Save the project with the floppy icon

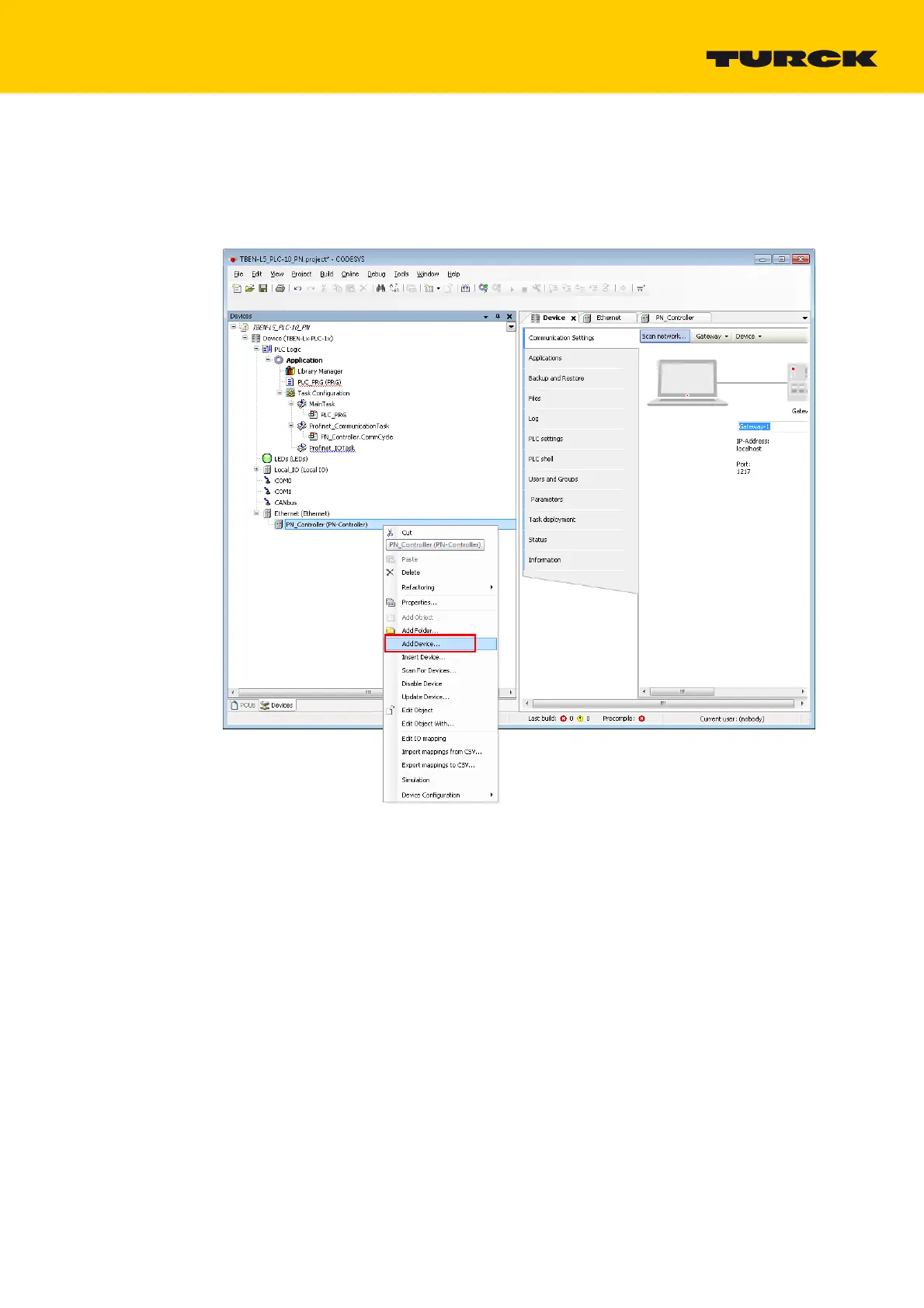pyautogui.click(x=262, y=288)
